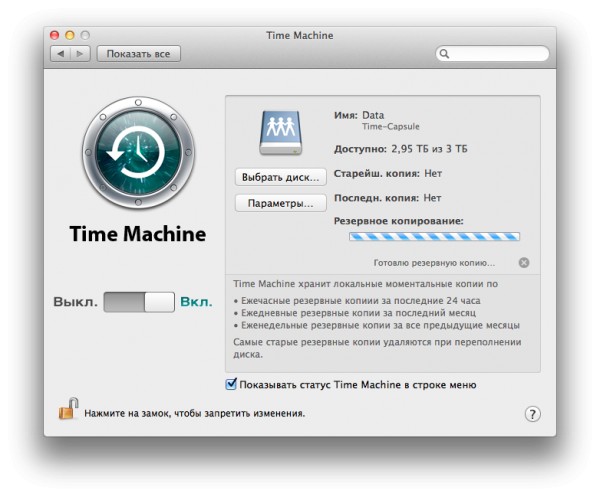Go back with the left arrow button
The width and height of the screenshot is (600, 497).
[60, 54]
